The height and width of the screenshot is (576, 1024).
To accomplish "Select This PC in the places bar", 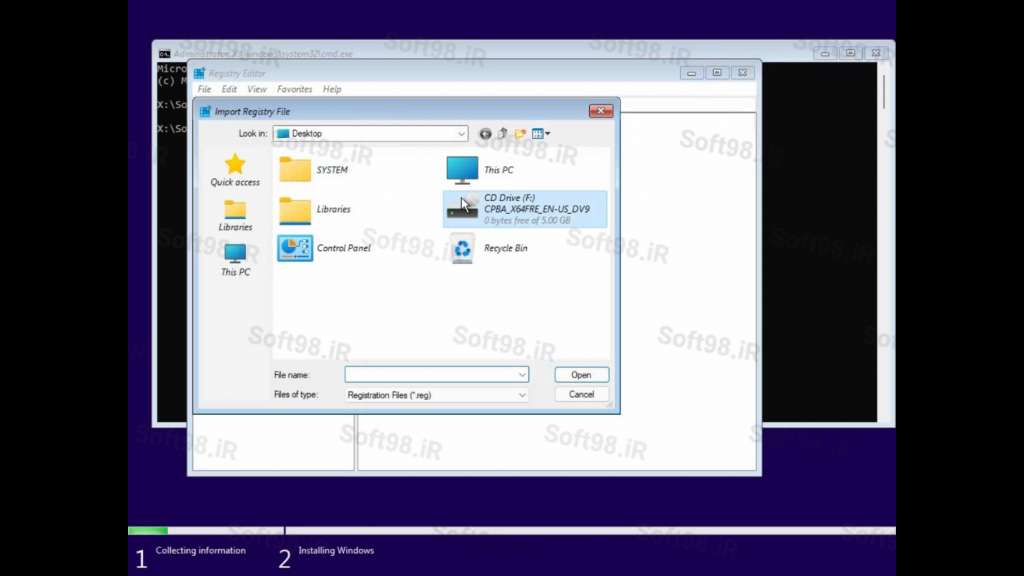I will click(x=235, y=260).
